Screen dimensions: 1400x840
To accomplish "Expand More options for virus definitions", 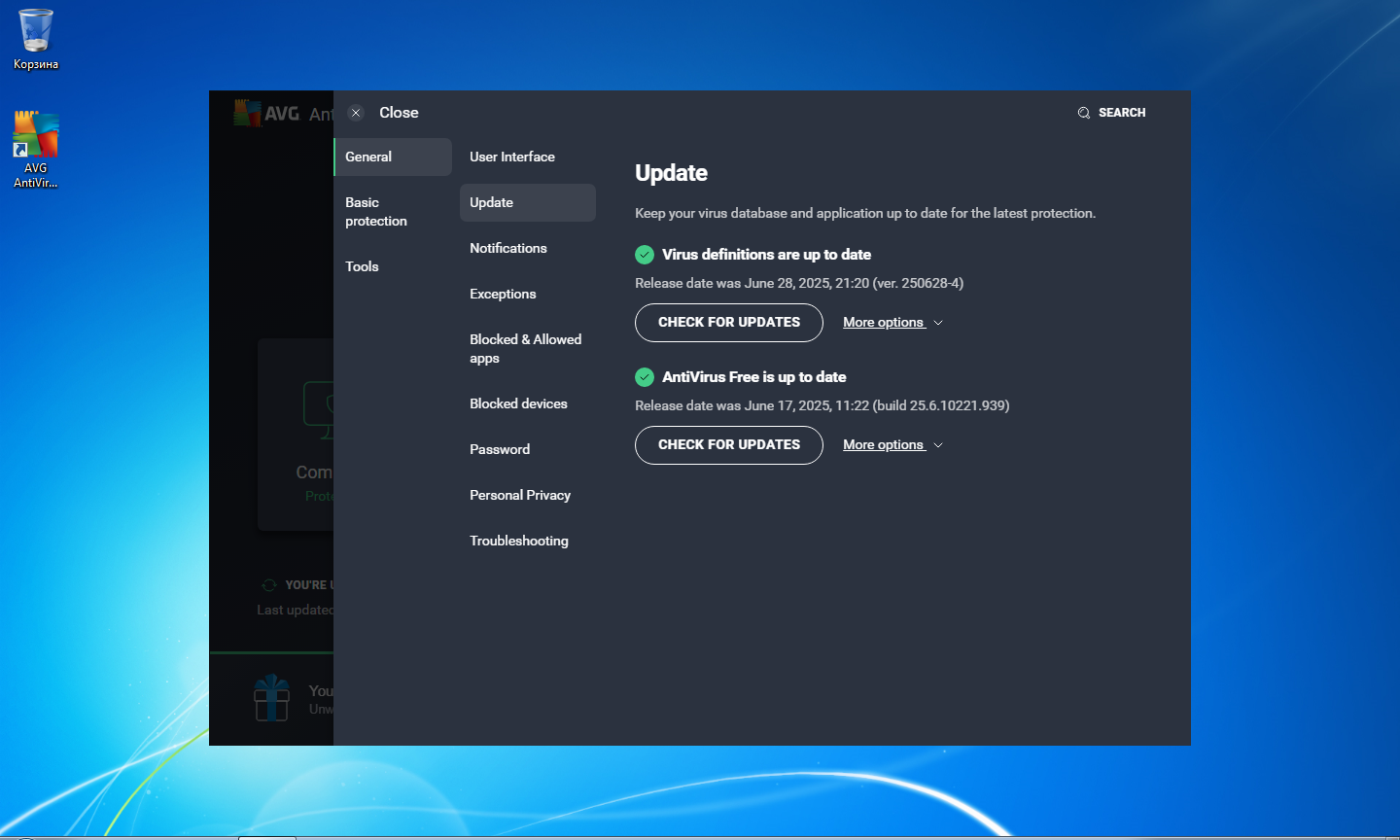I will click(892, 323).
